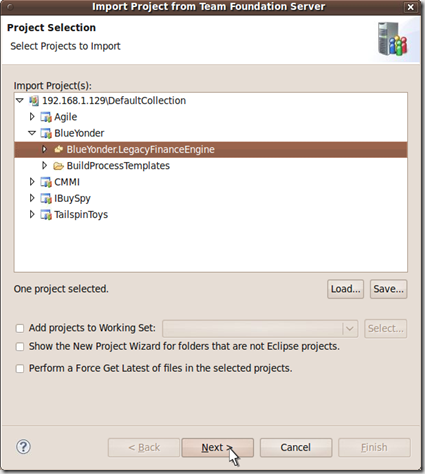Expand the TailspinToys project node

click(x=32, y=214)
